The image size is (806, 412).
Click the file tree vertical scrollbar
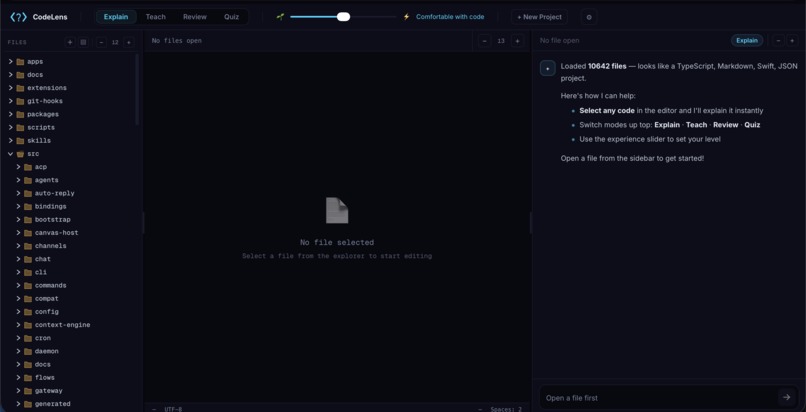click(x=137, y=90)
